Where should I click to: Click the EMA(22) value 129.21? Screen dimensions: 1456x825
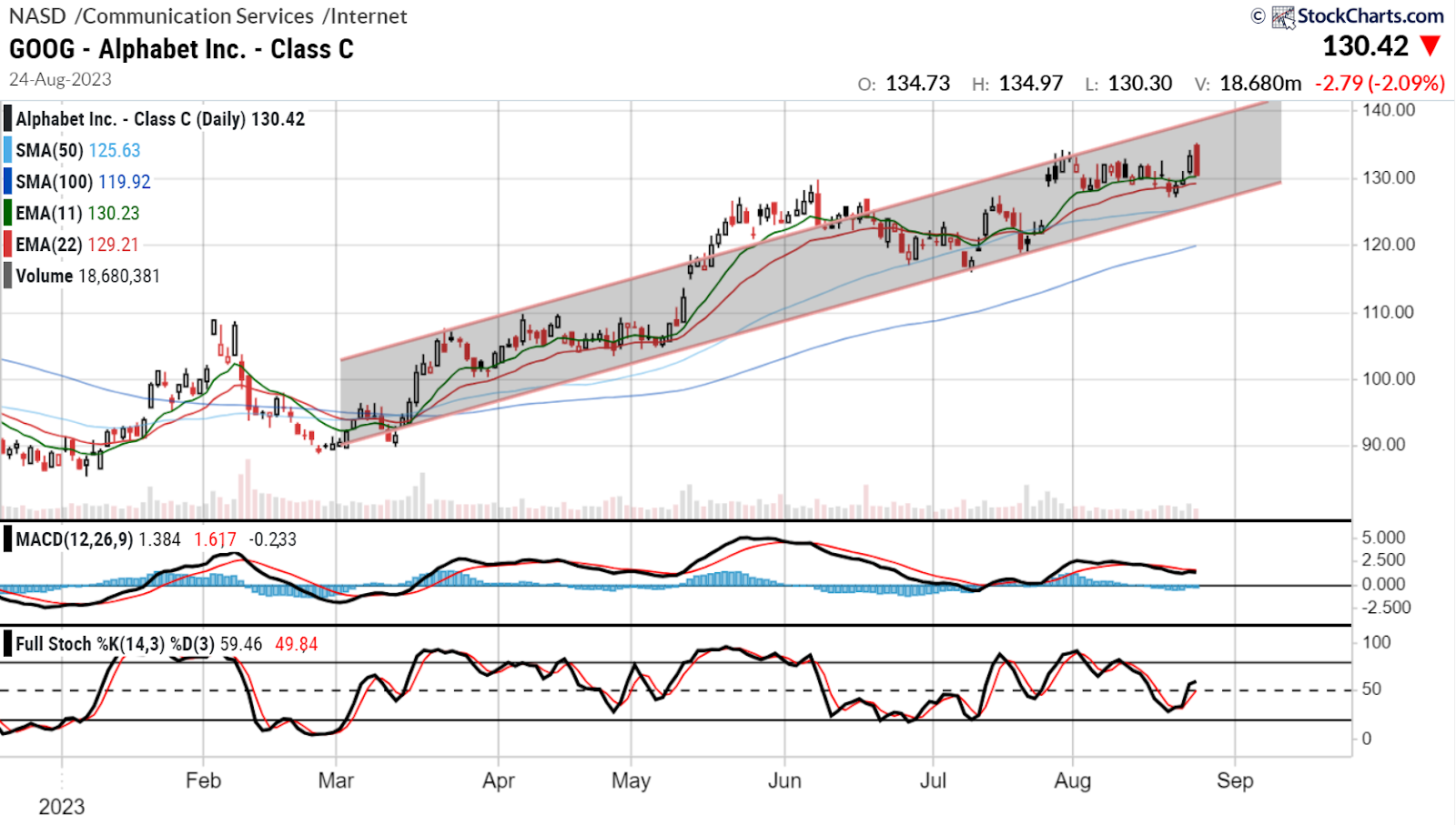point(113,245)
